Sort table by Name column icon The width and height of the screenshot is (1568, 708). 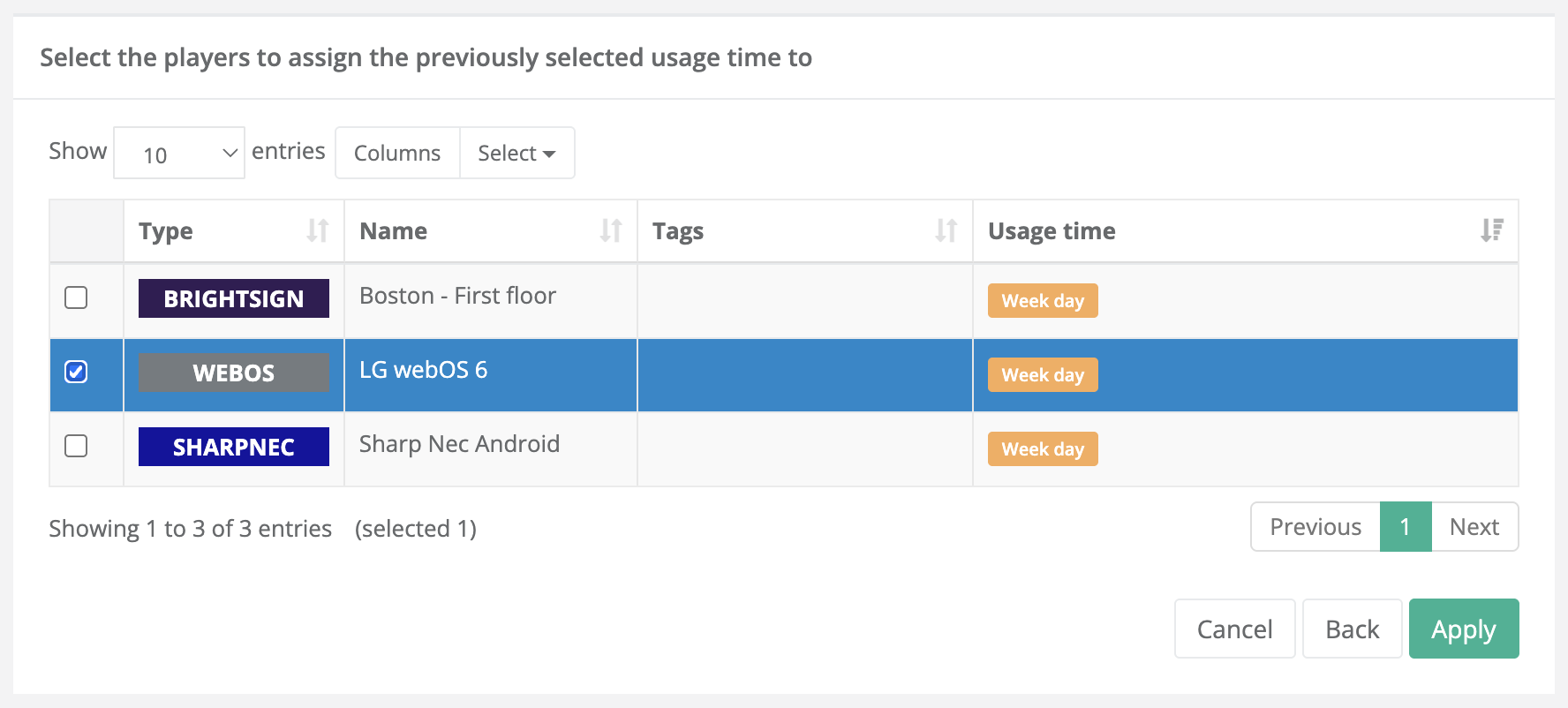coord(610,230)
